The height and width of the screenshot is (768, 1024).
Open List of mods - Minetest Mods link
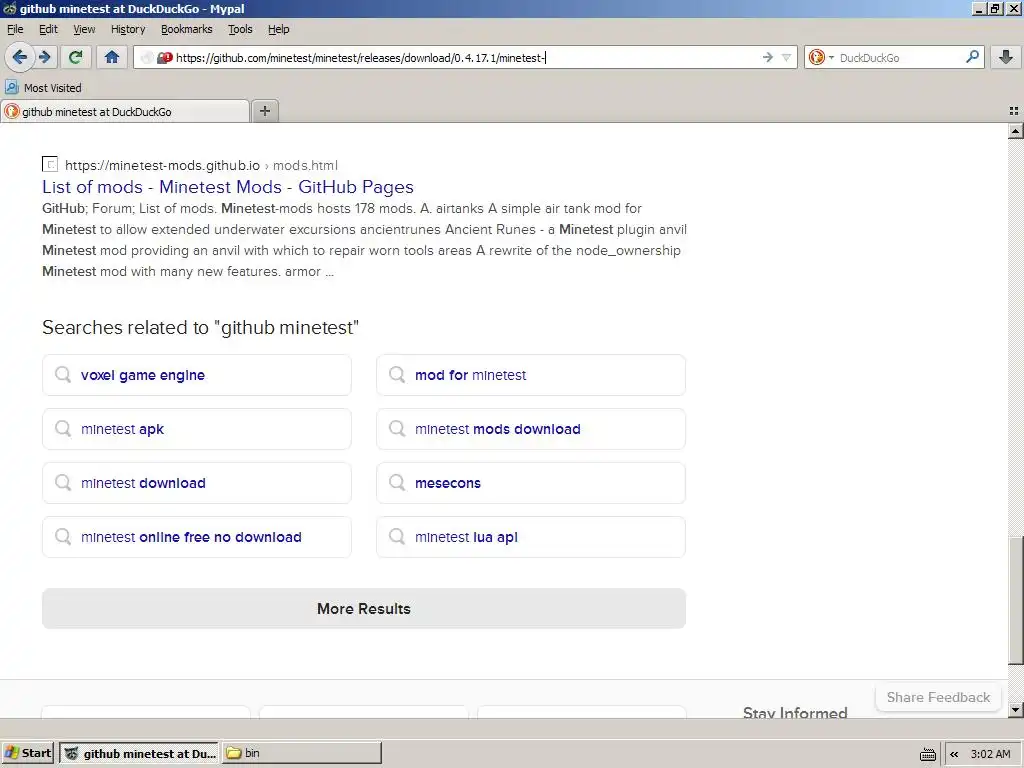click(227, 187)
